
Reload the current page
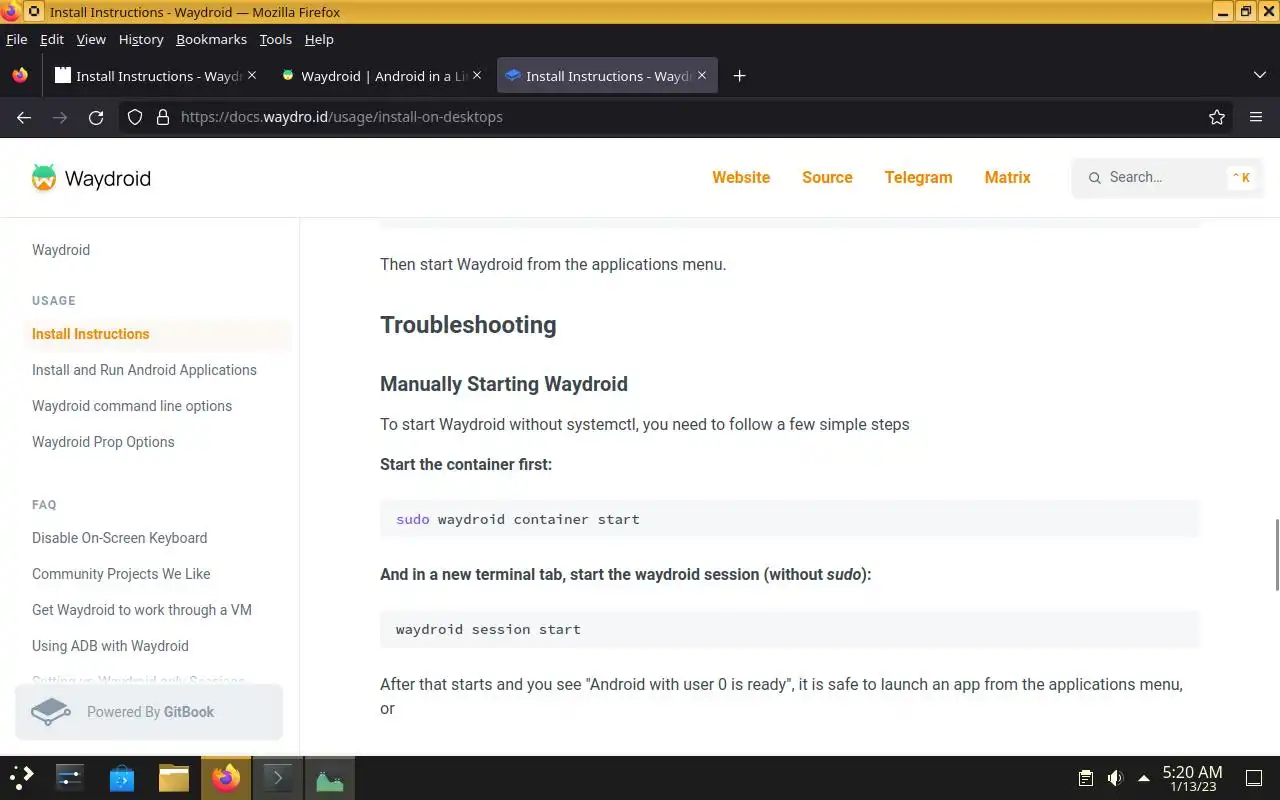point(96,117)
